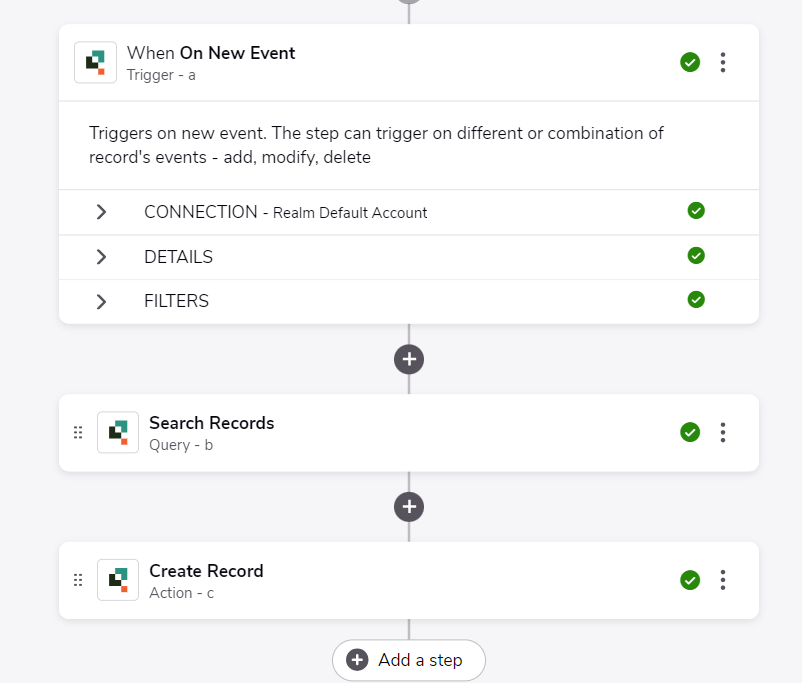The height and width of the screenshot is (683, 802).
Task: Click the drag handle on Create Record step
Action: [78, 580]
